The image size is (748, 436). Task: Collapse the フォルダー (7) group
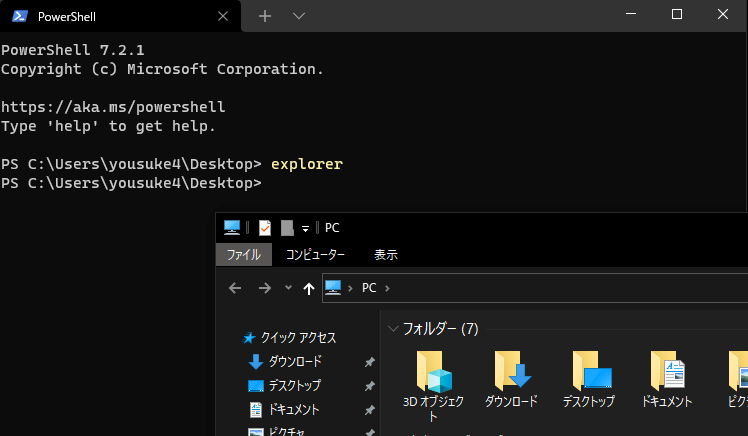[x=393, y=329]
